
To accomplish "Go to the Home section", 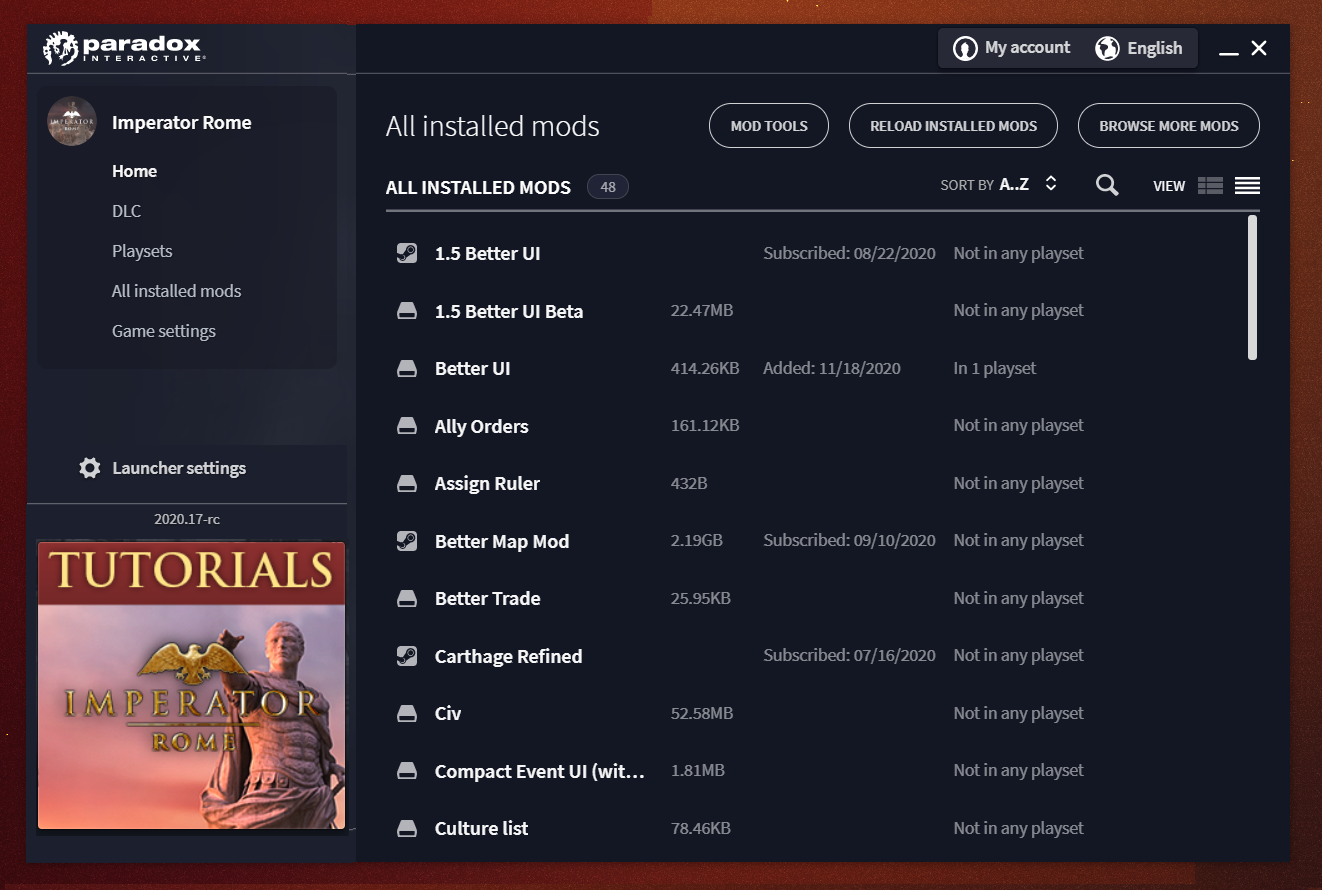I will [134, 171].
